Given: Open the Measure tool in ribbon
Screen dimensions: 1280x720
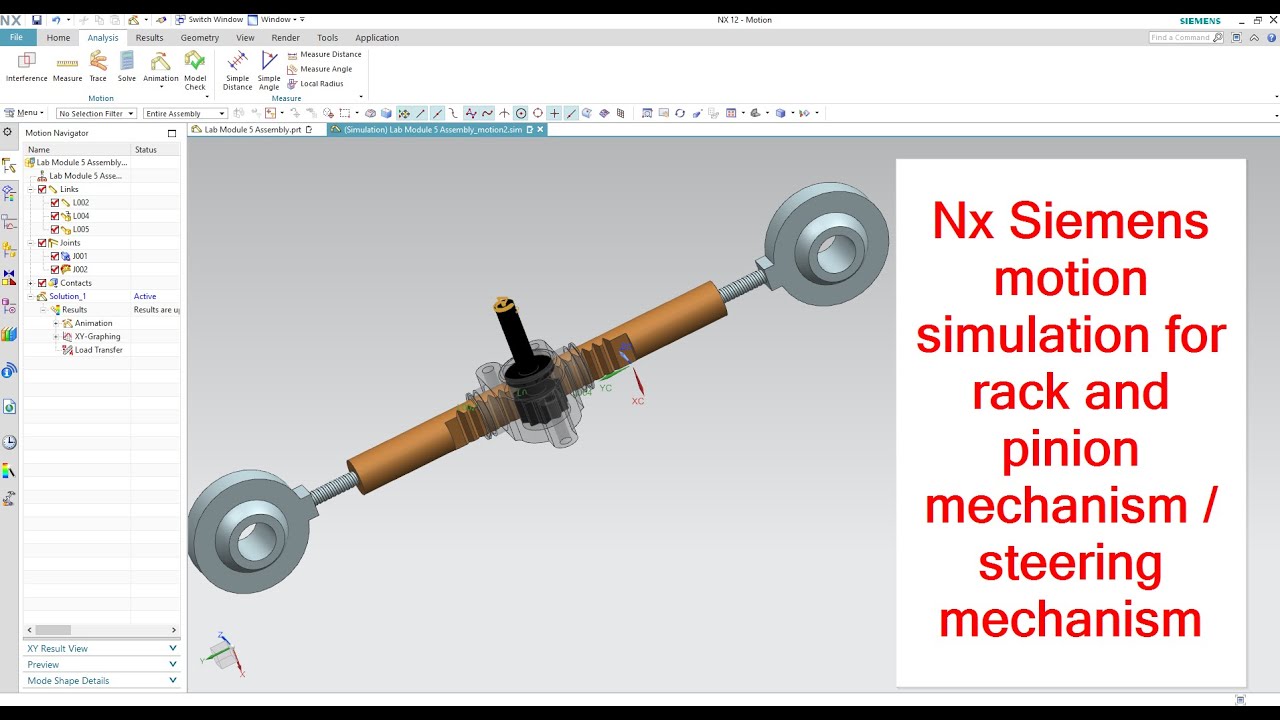Looking at the screenshot, I should (68, 67).
